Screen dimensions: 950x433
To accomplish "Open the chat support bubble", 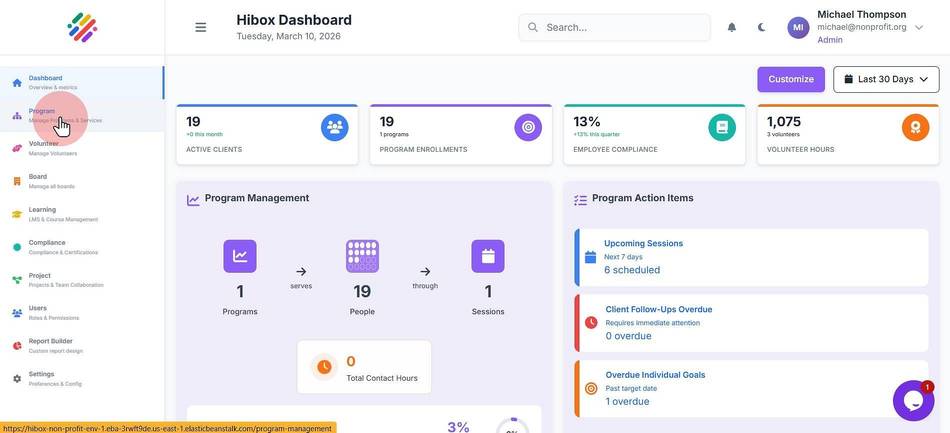I will coord(913,401).
